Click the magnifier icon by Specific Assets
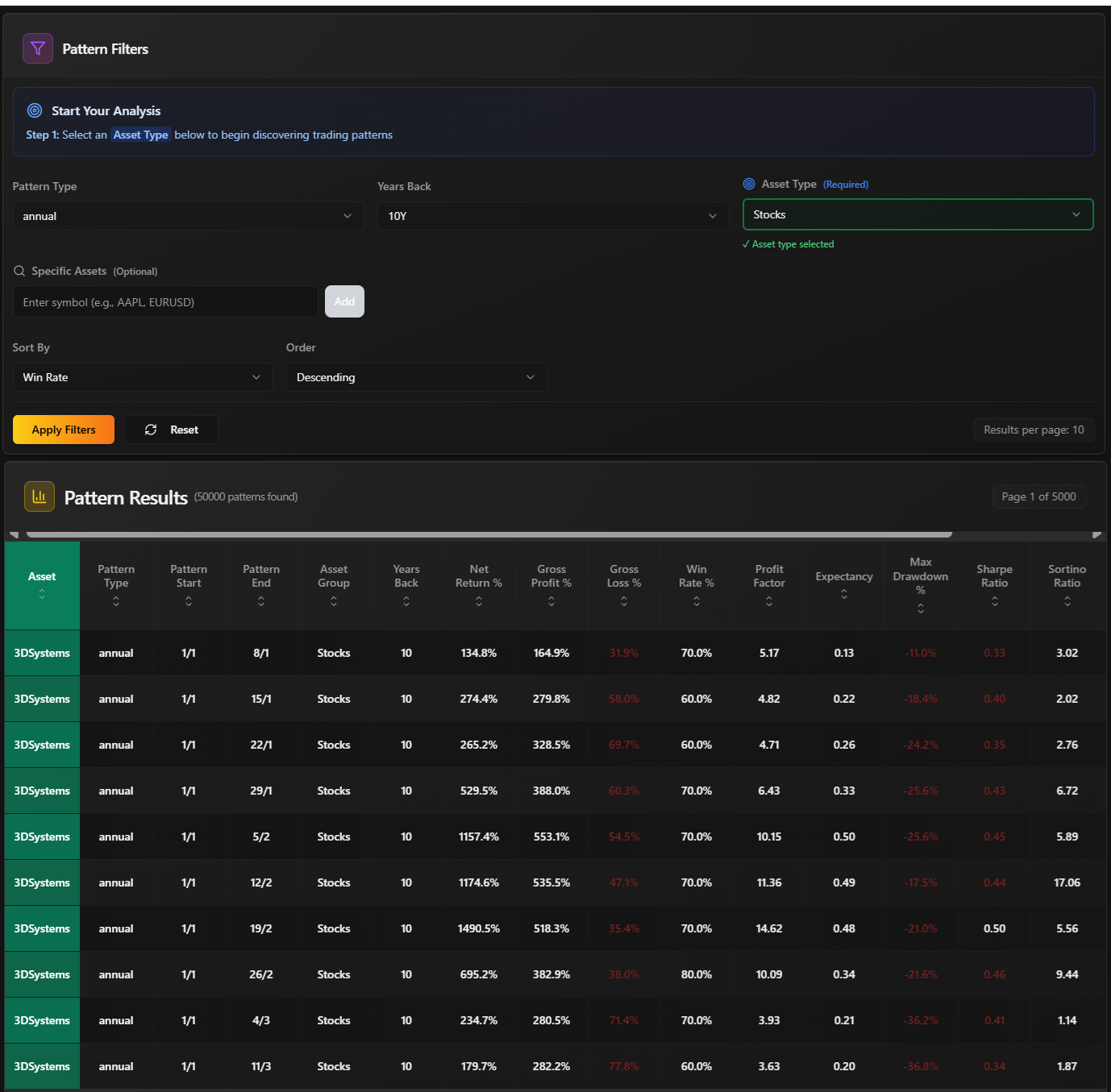The image size is (1111, 1092). click(19, 271)
